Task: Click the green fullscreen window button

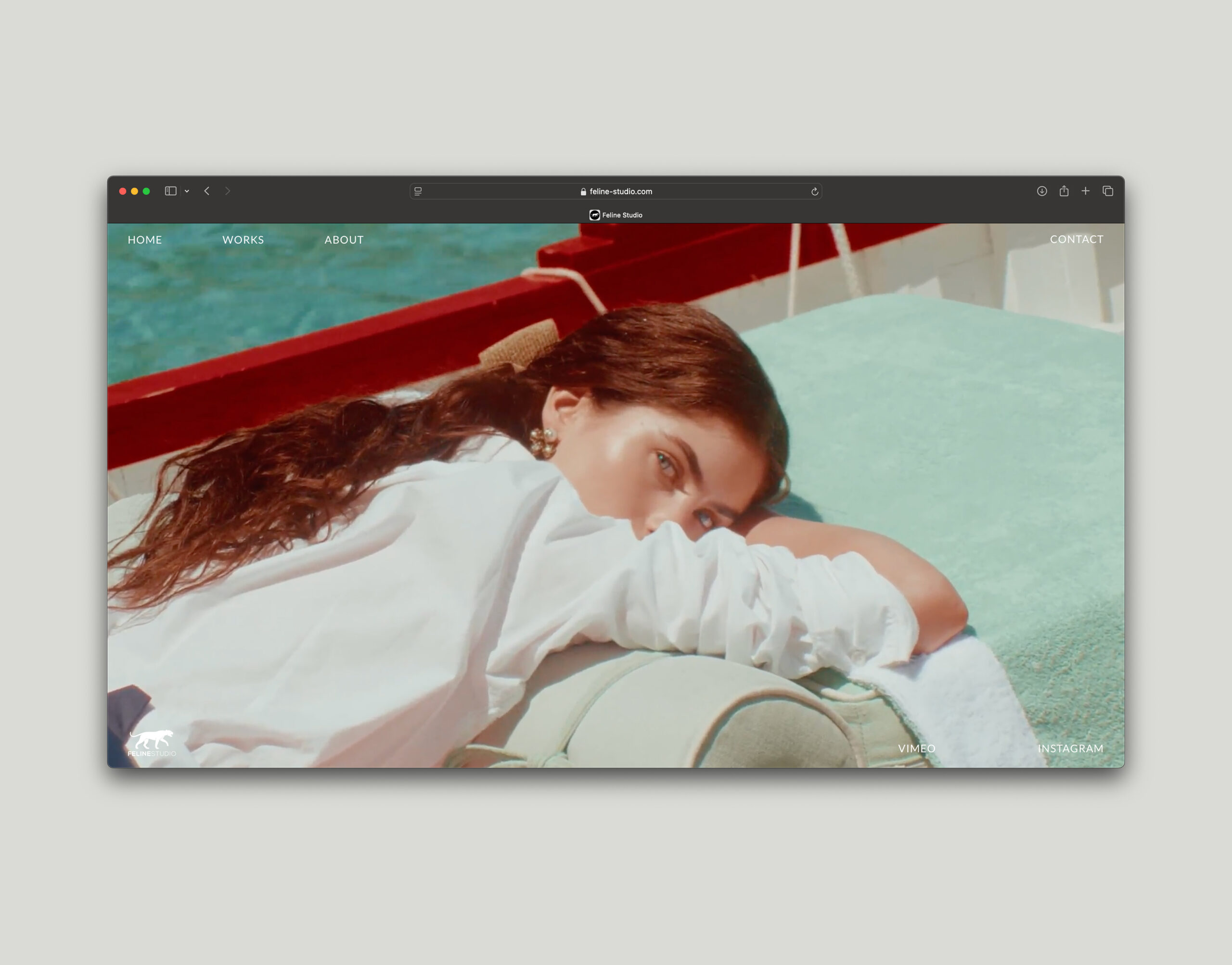Action: point(146,191)
